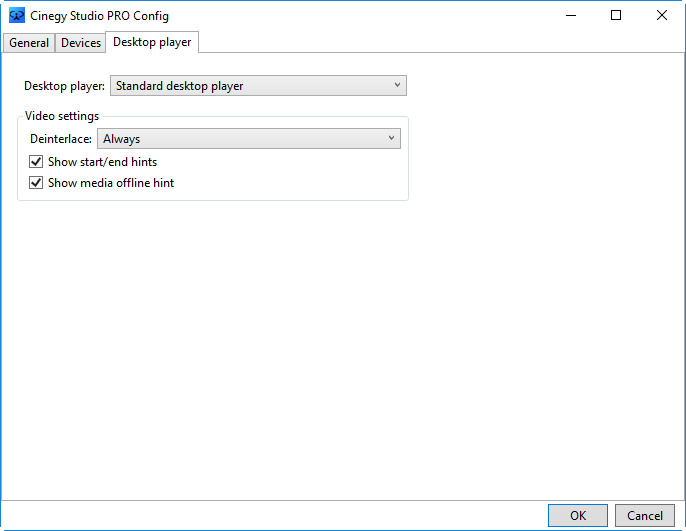The width and height of the screenshot is (686, 531).
Task: Confirm settings with OK button
Action: pyautogui.click(x=578, y=516)
